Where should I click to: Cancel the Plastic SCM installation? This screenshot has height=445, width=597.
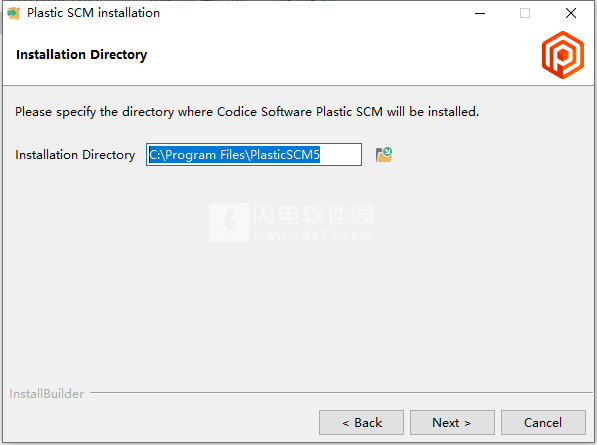(543, 423)
